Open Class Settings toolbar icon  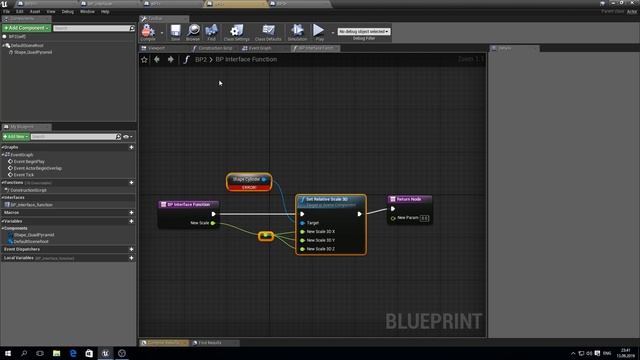click(x=236, y=31)
